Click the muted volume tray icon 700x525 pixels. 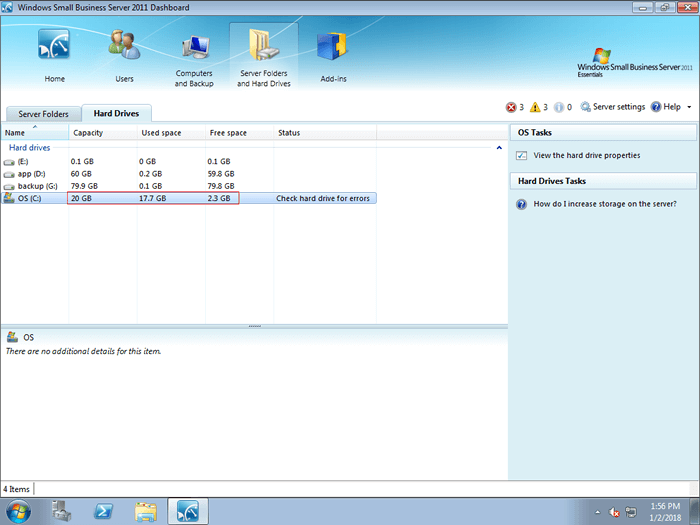[x=614, y=512]
